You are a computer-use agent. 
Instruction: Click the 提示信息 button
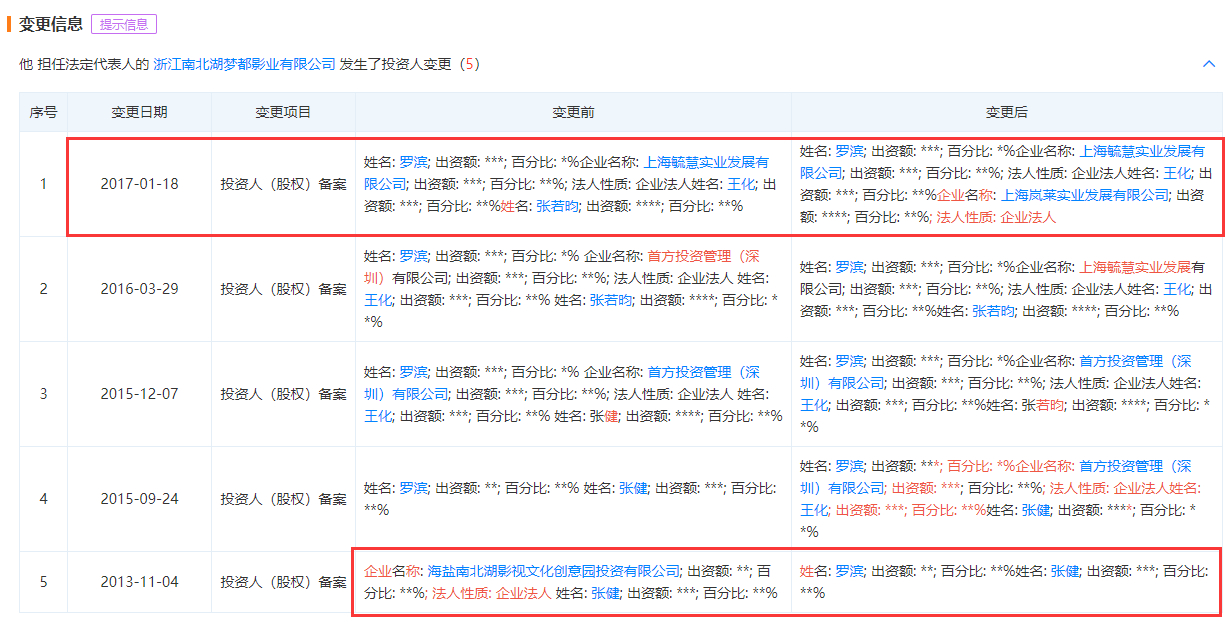point(124,25)
